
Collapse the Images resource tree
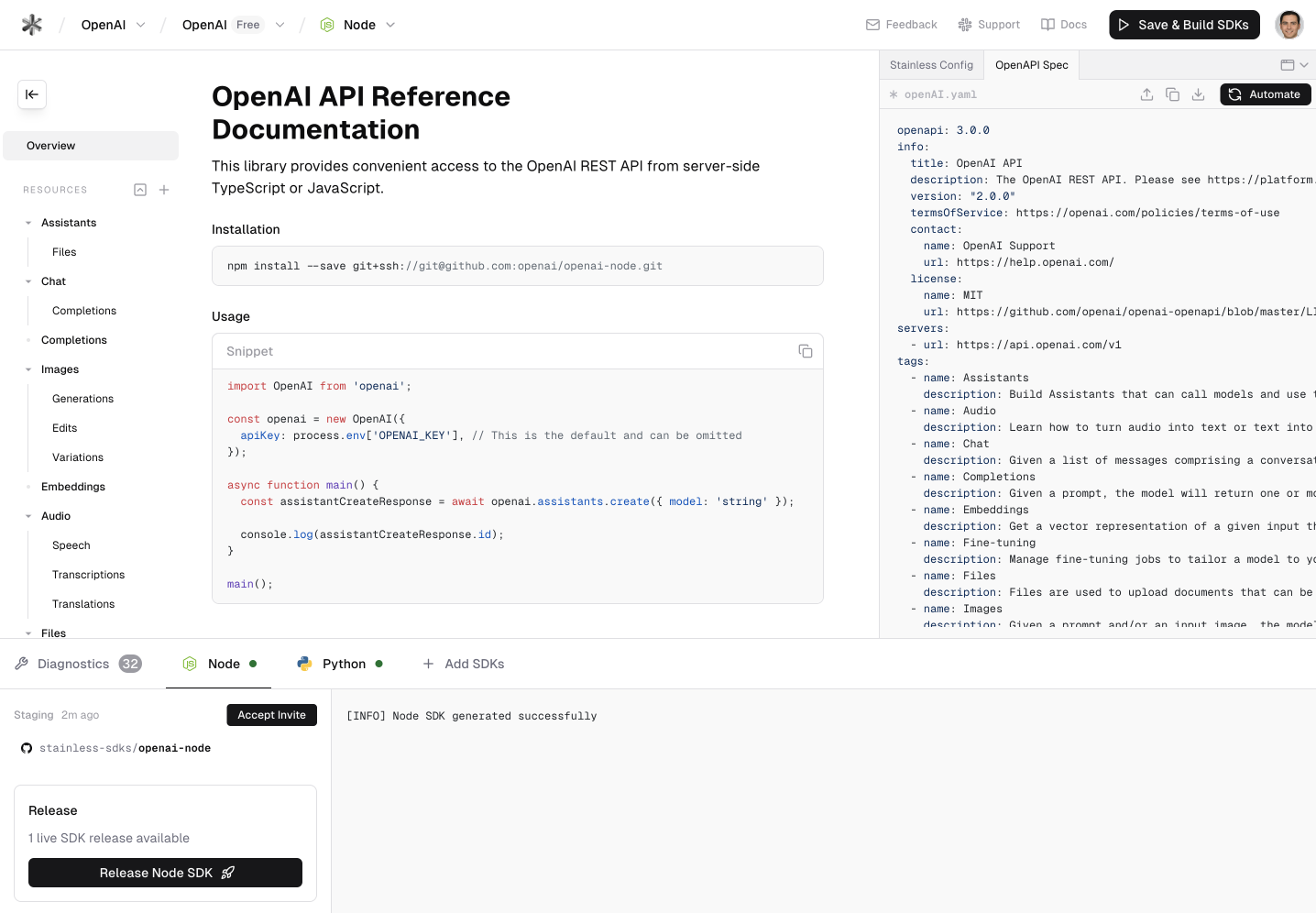[x=28, y=369]
